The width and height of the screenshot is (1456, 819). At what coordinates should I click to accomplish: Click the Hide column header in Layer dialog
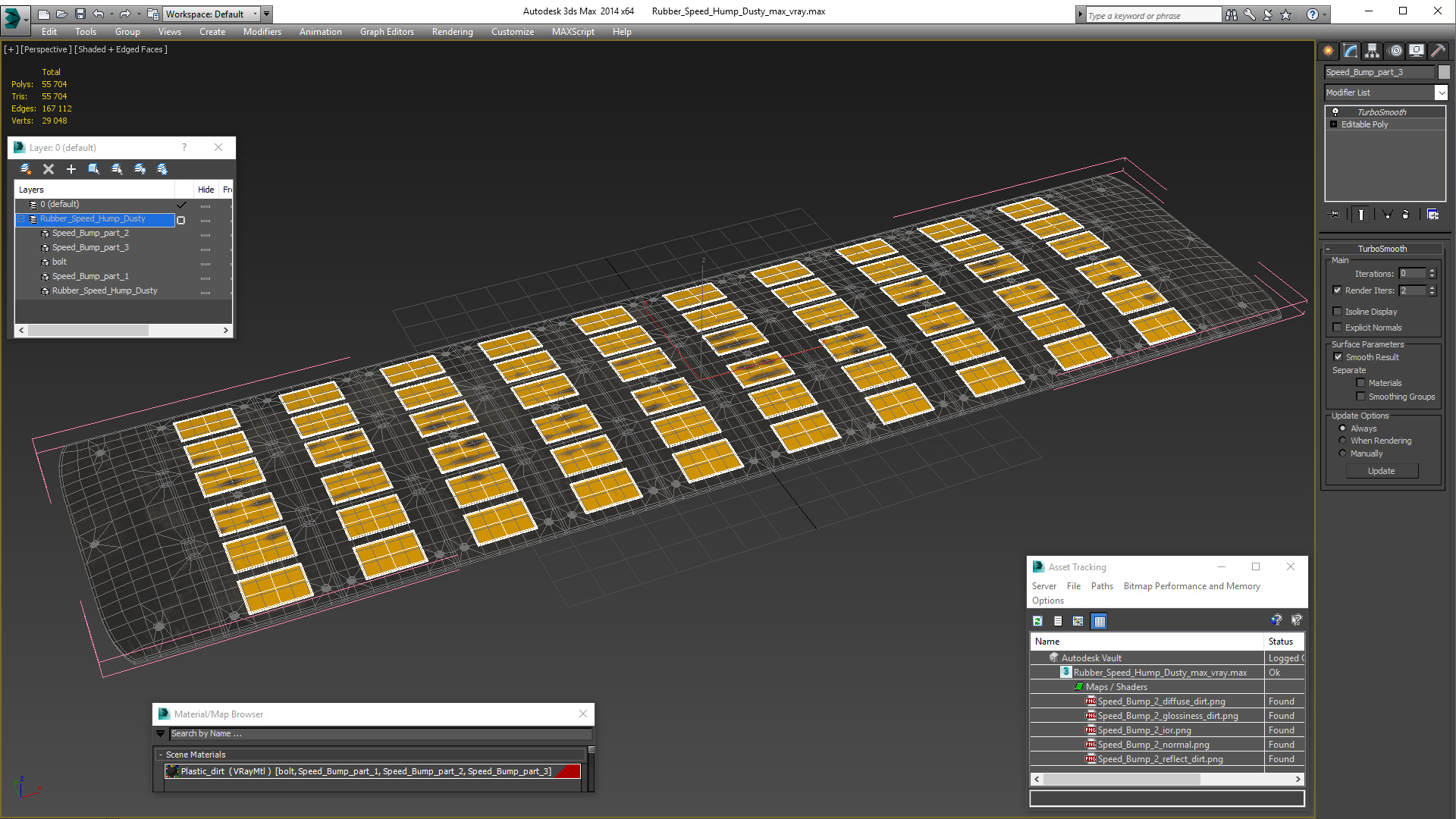[206, 190]
